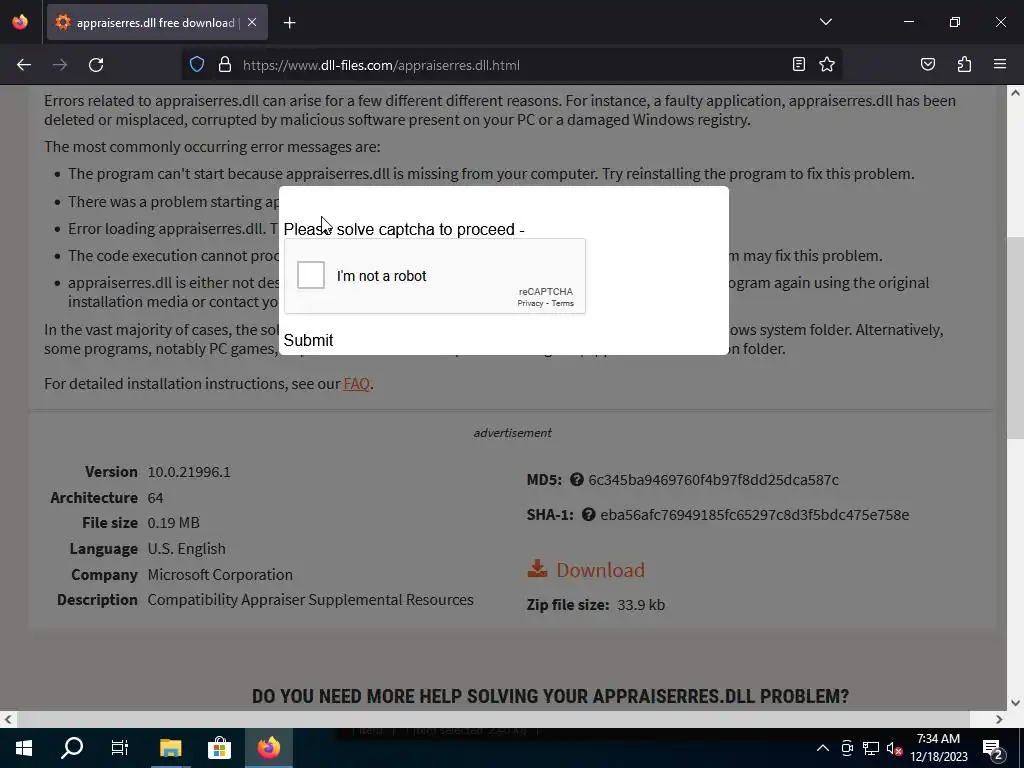Click the grayed forward navigation arrow
The height and width of the screenshot is (768, 1024).
click(60, 65)
